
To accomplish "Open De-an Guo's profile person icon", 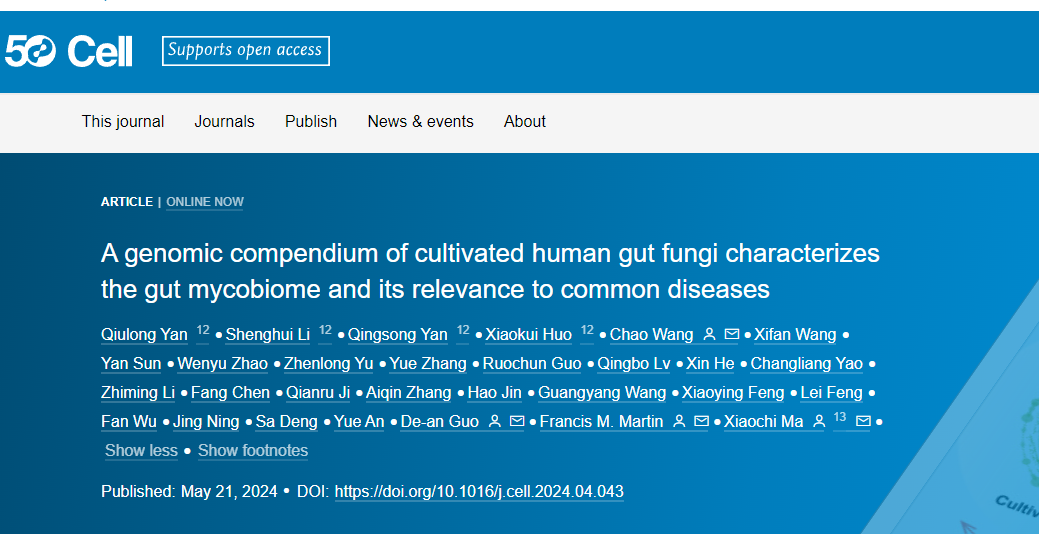I will pos(494,421).
